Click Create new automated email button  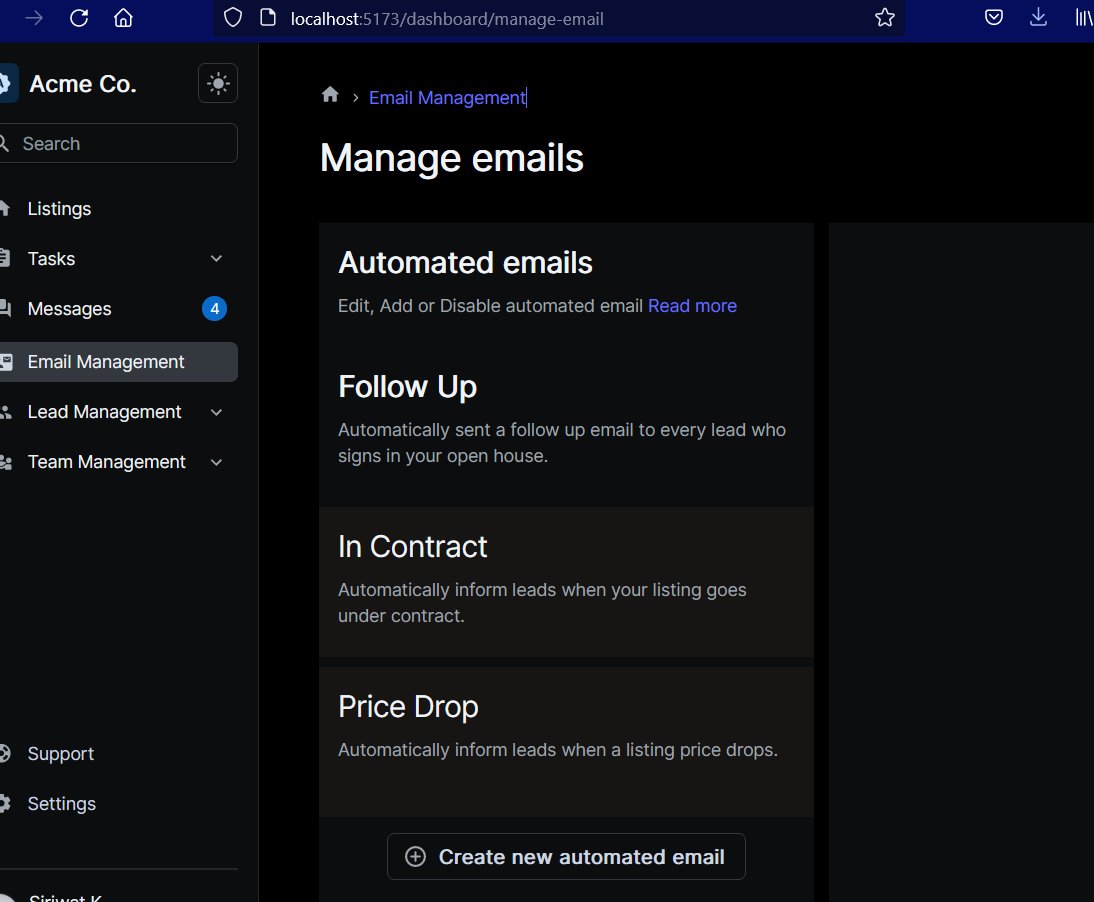(567, 857)
